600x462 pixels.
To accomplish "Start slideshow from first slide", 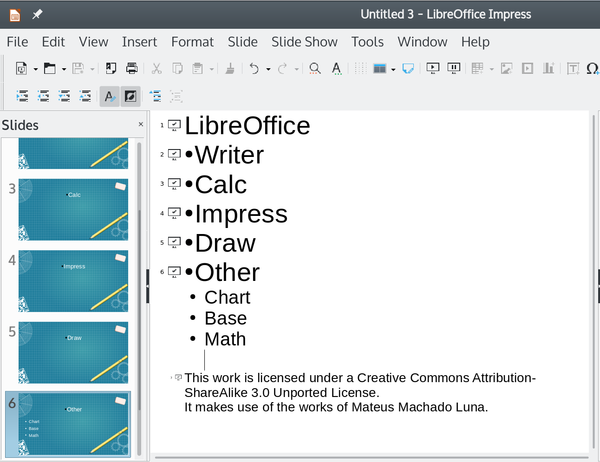I will (x=433, y=69).
